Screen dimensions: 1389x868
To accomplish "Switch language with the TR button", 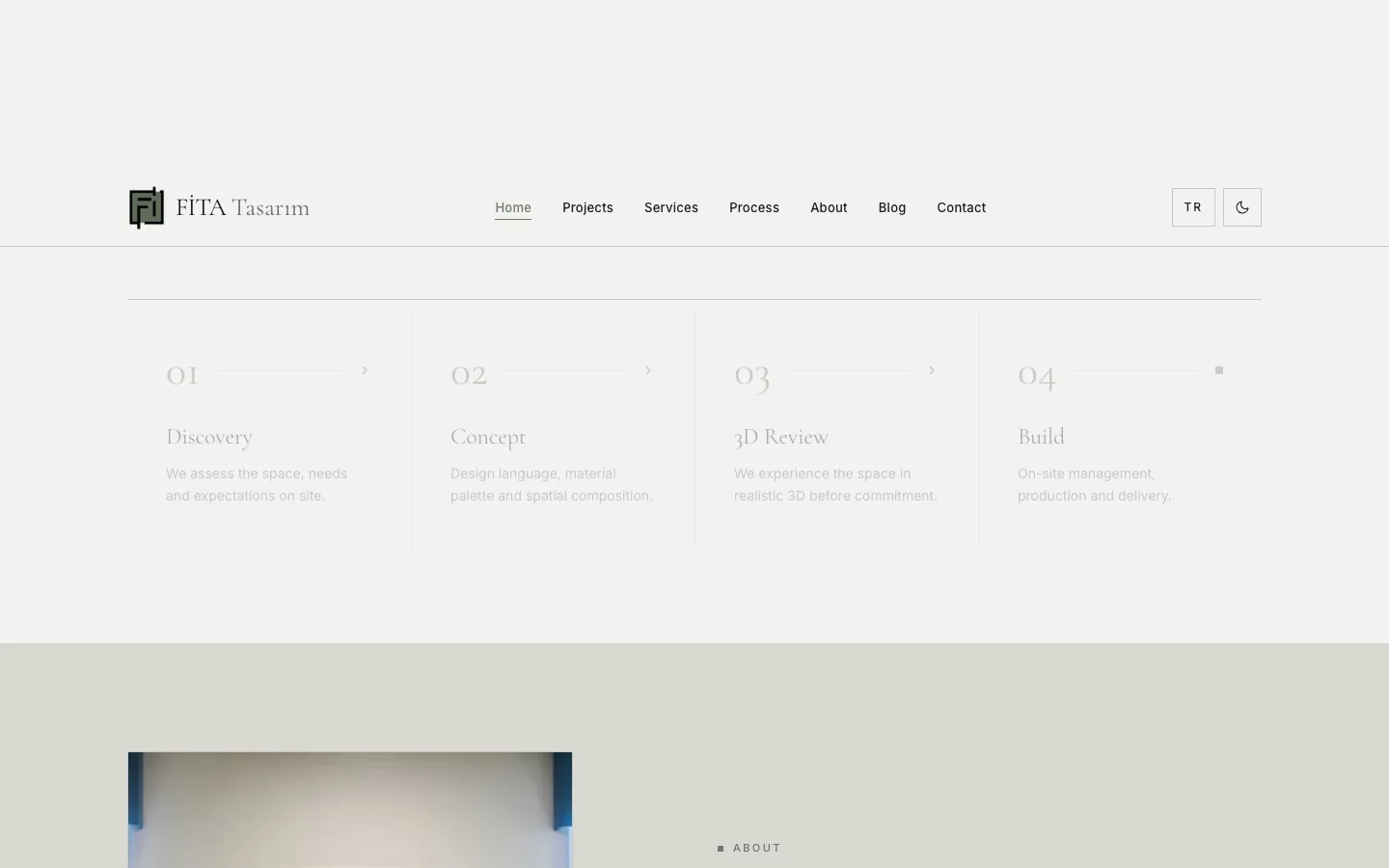I will tap(1193, 207).
